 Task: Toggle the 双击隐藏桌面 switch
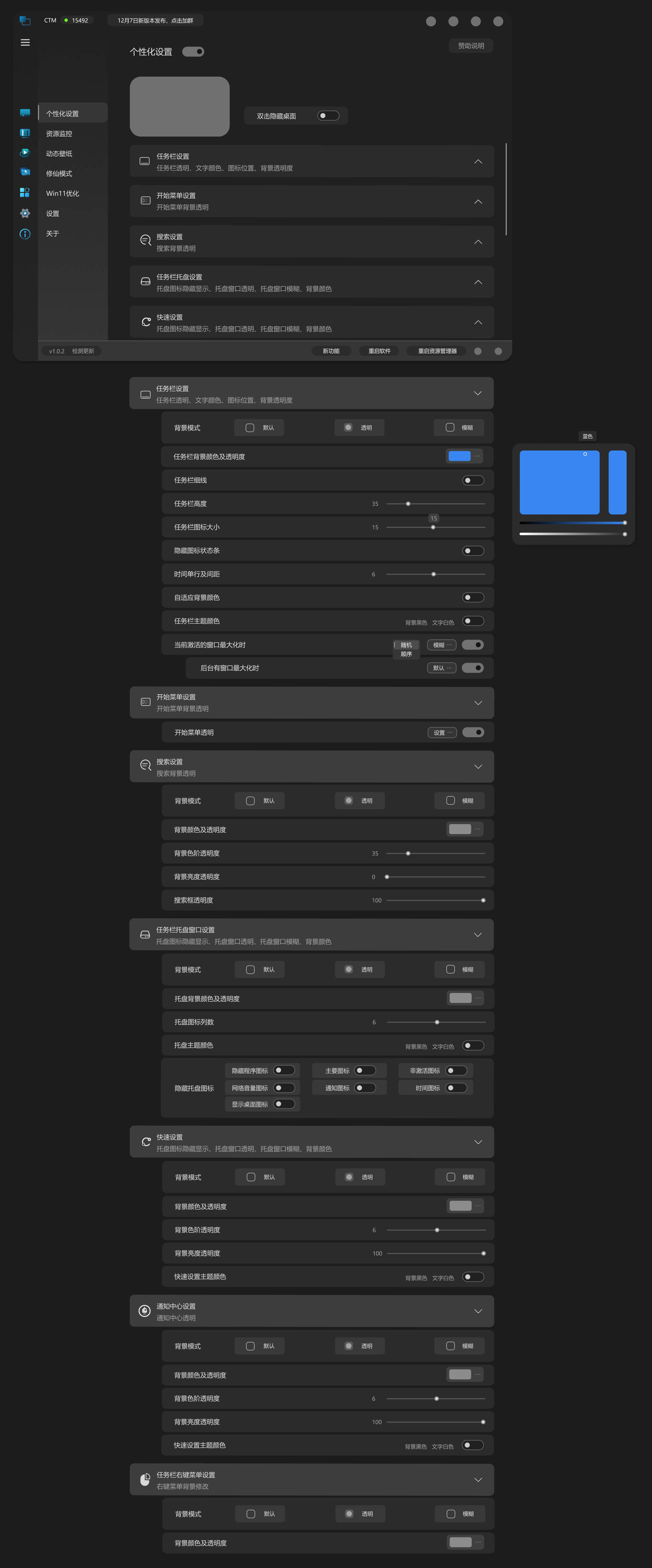tap(328, 116)
